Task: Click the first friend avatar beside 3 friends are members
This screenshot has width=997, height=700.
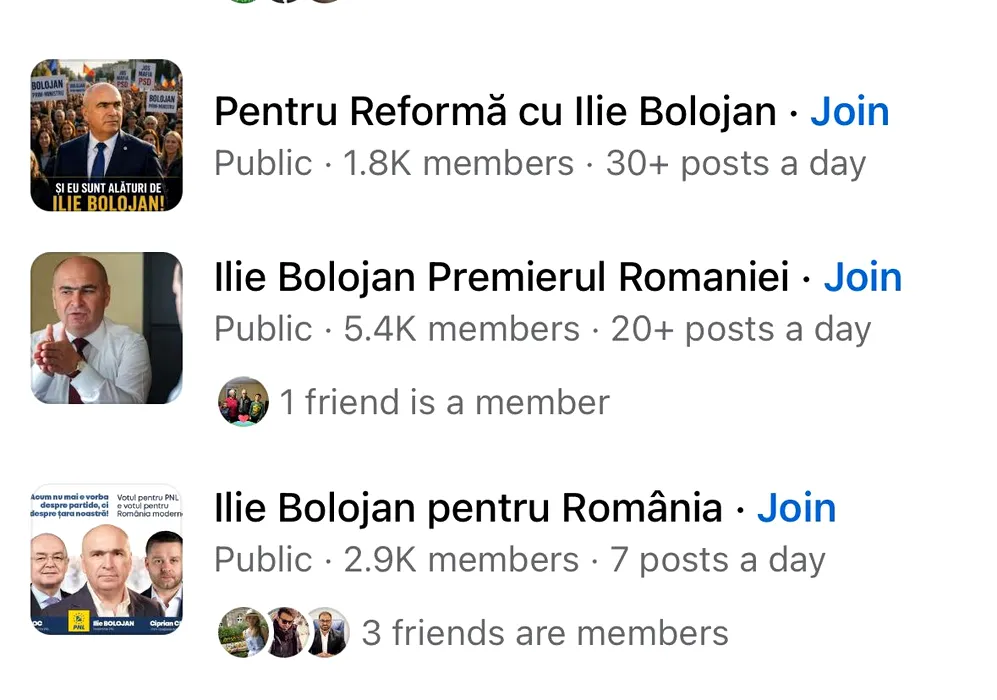Action: (243, 632)
